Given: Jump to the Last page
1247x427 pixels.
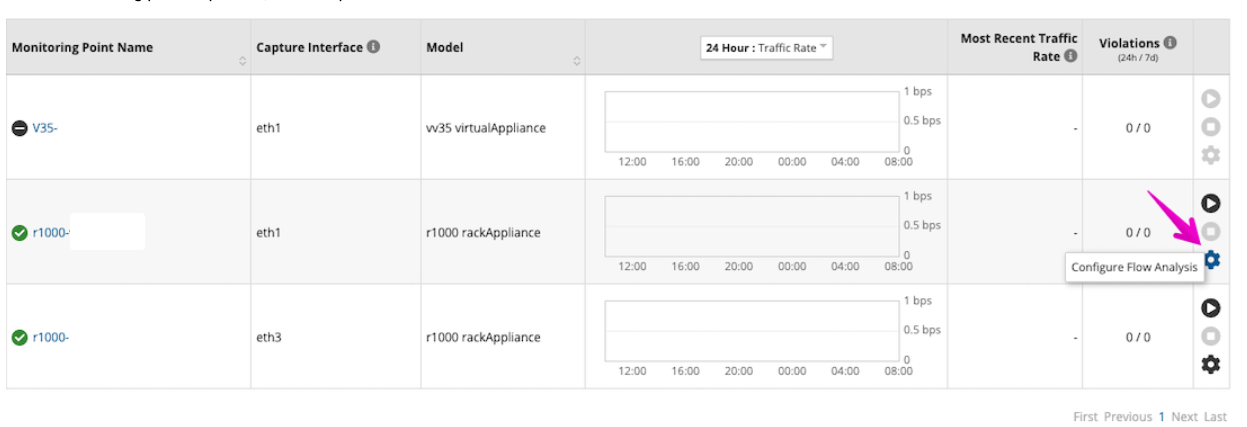Looking at the screenshot, I should (1215, 417).
